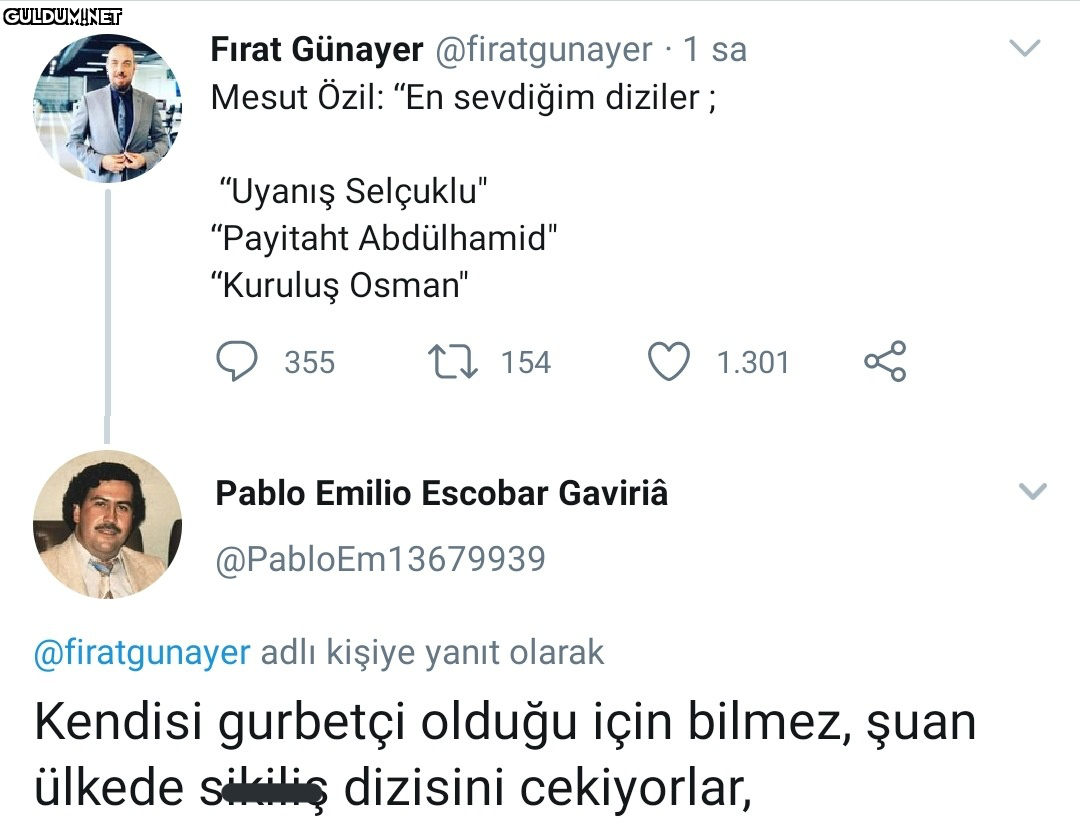Image resolution: width=1080 pixels, height=823 pixels.
Task: Expand options chevron on Pablo Escobar's reply
Action: 1032,491
